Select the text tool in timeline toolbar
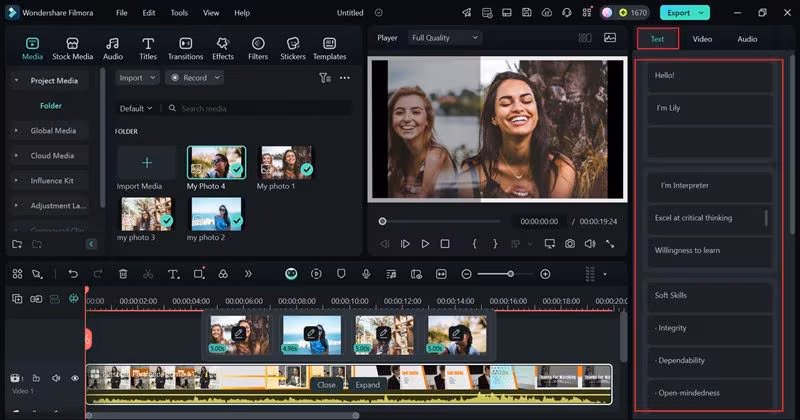800x420 pixels. [x=173, y=274]
